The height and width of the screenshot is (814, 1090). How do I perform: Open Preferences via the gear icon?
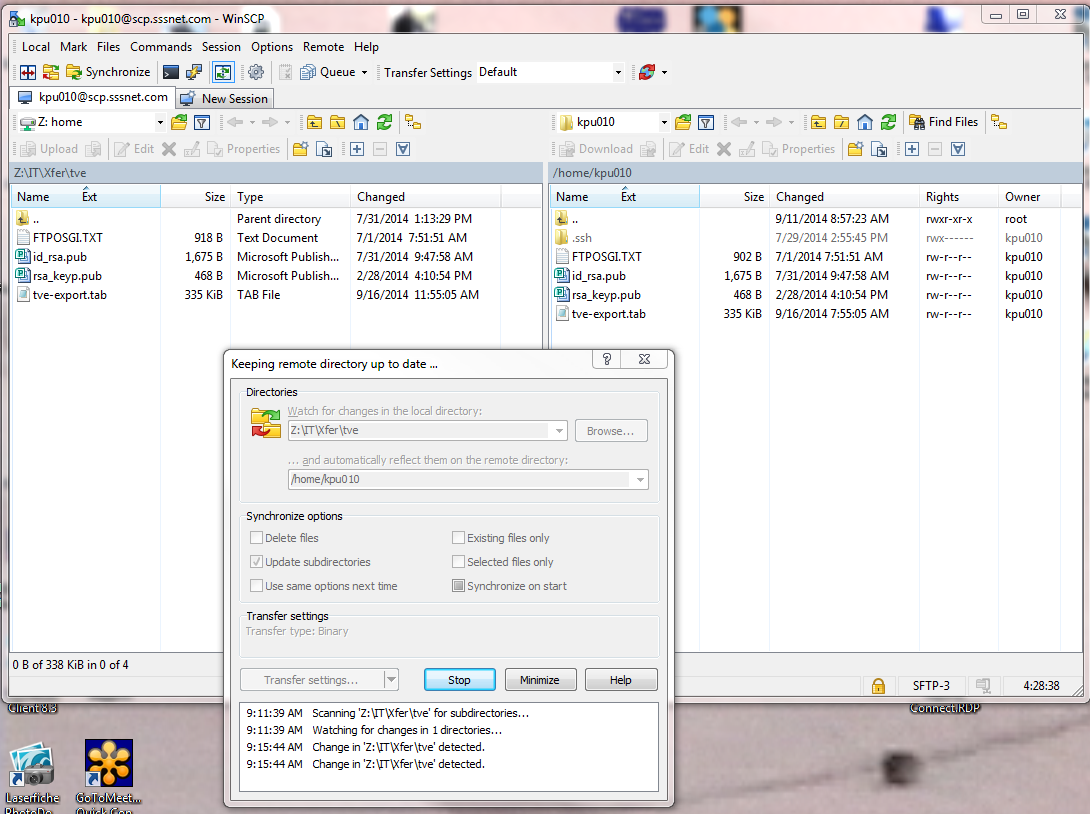256,72
